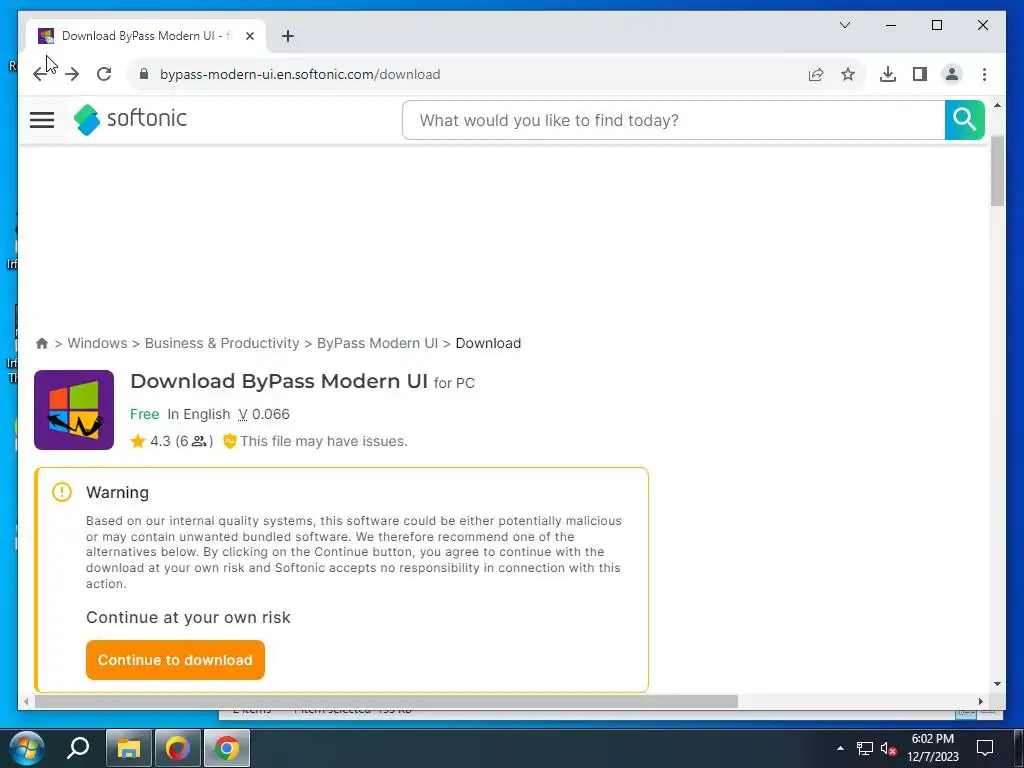1024x768 pixels.
Task: Click the home breadcrumb icon
Action: tap(42, 344)
